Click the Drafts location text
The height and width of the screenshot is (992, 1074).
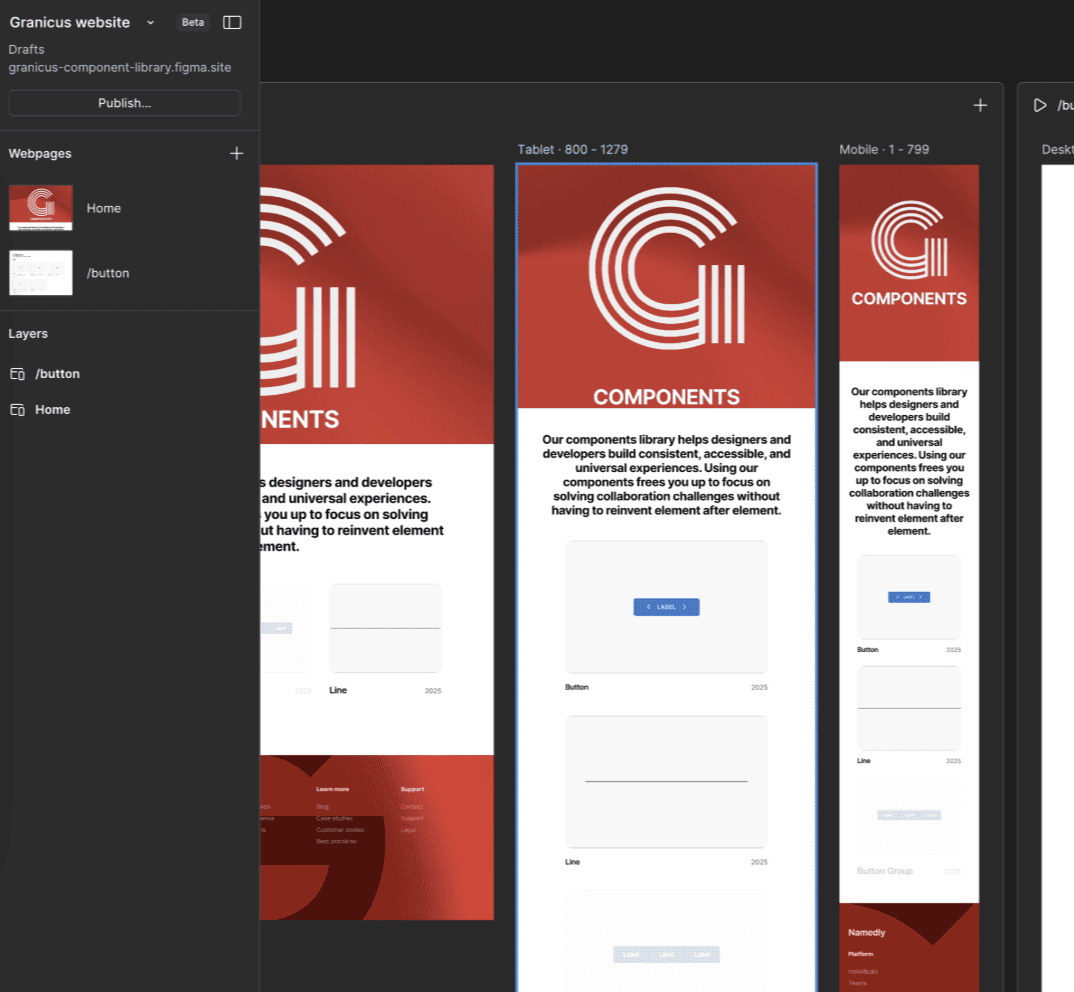26,49
